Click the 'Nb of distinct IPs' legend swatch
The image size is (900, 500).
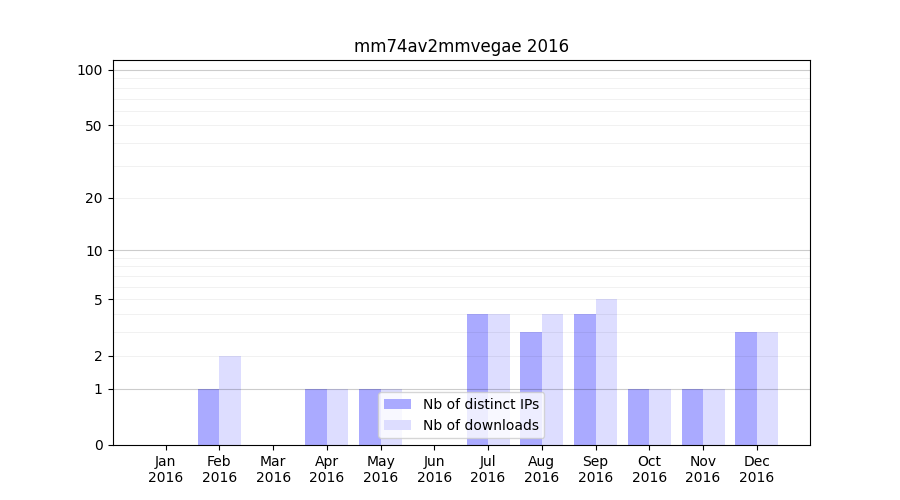tap(397, 404)
